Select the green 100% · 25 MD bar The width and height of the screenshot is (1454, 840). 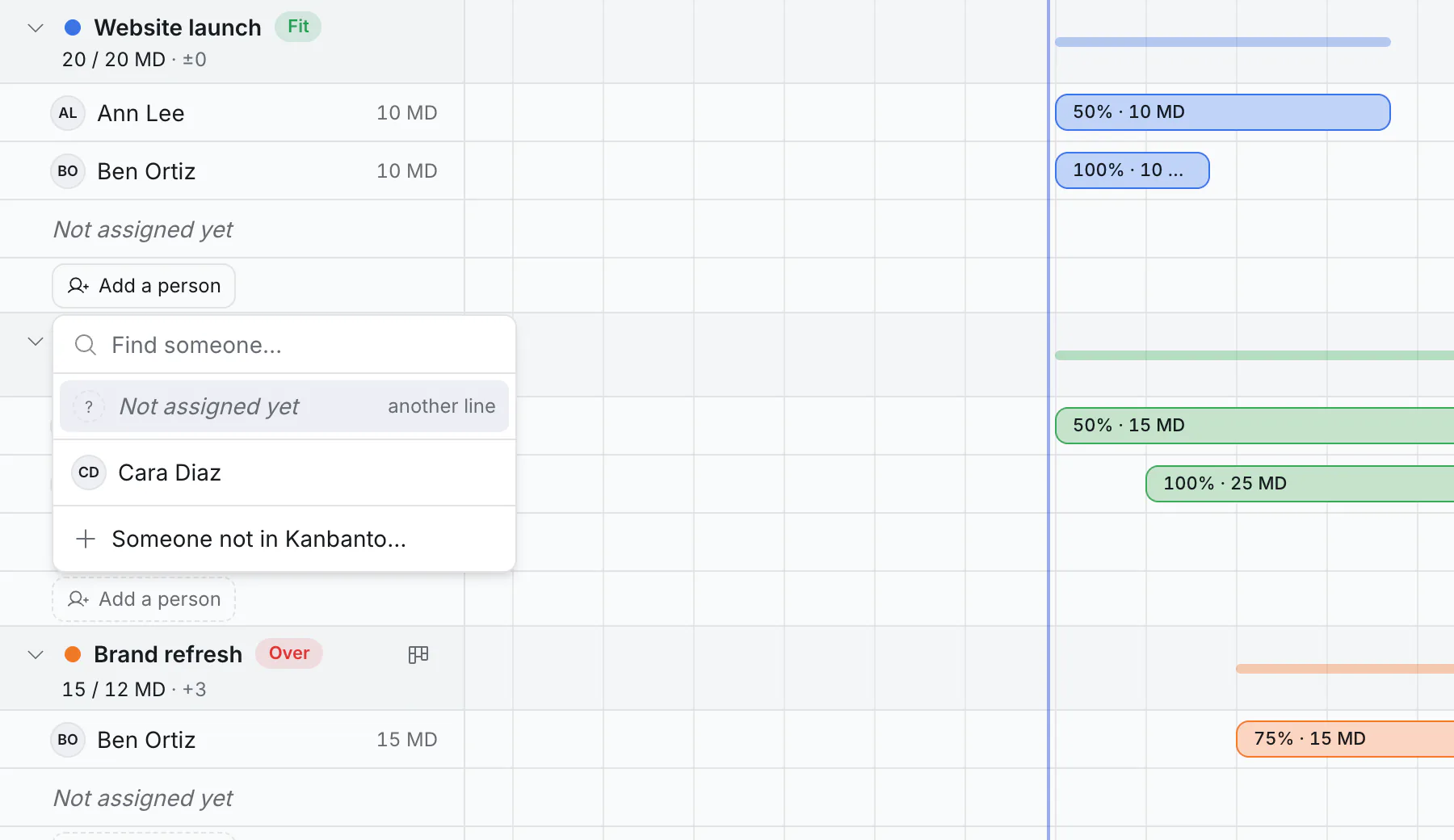pos(1300,484)
